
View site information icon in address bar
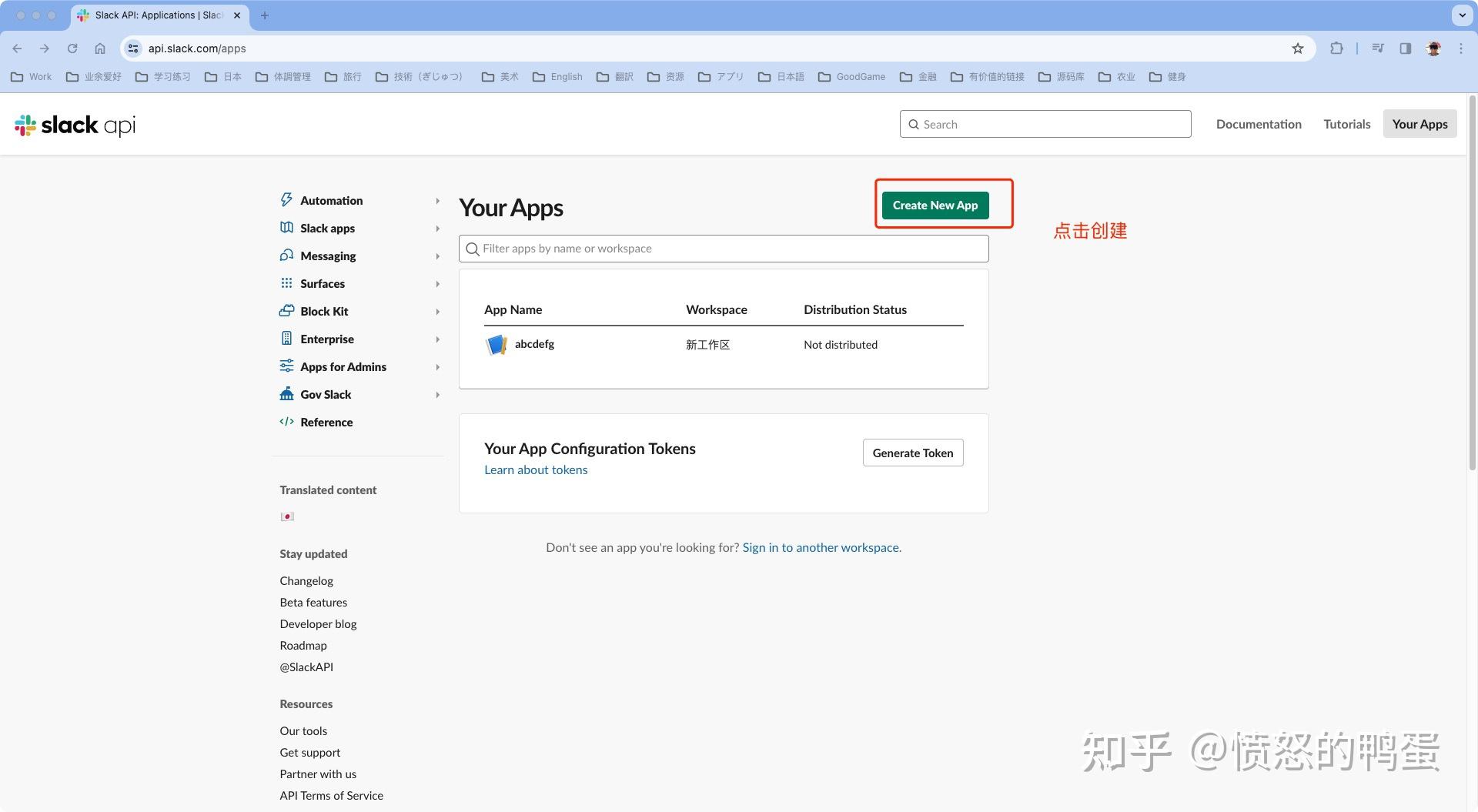[133, 48]
